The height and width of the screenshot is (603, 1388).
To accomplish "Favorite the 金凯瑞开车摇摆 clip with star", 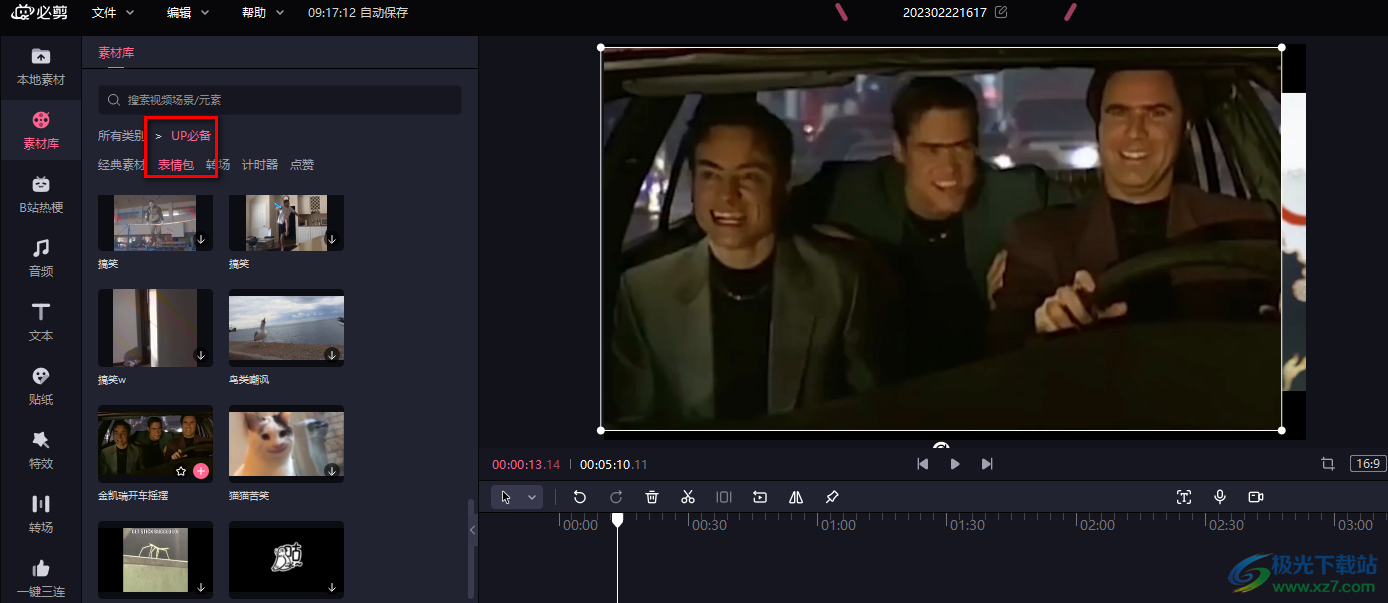I will click(x=181, y=470).
